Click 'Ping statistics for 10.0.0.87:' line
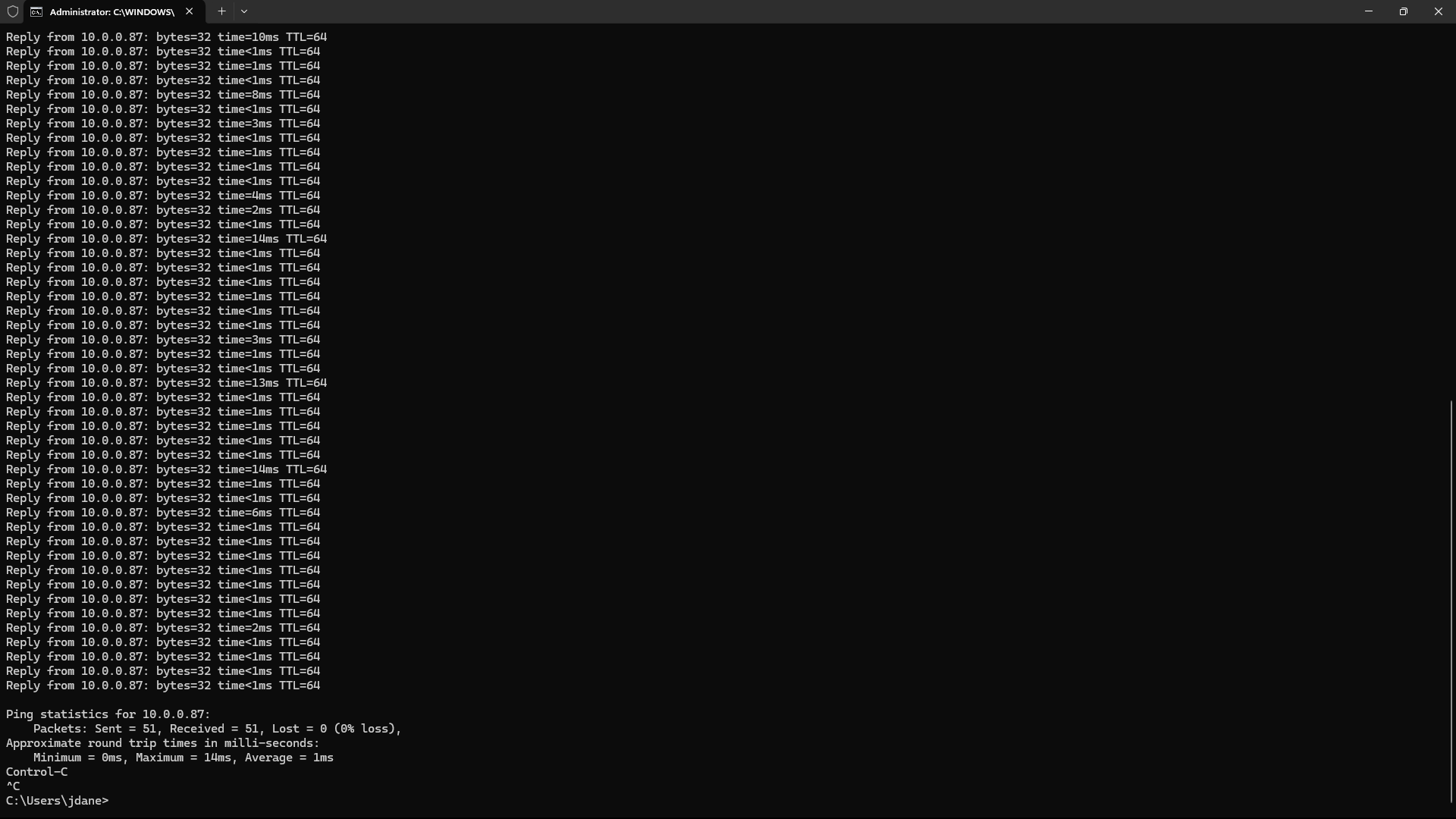 click(x=108, y=714)
